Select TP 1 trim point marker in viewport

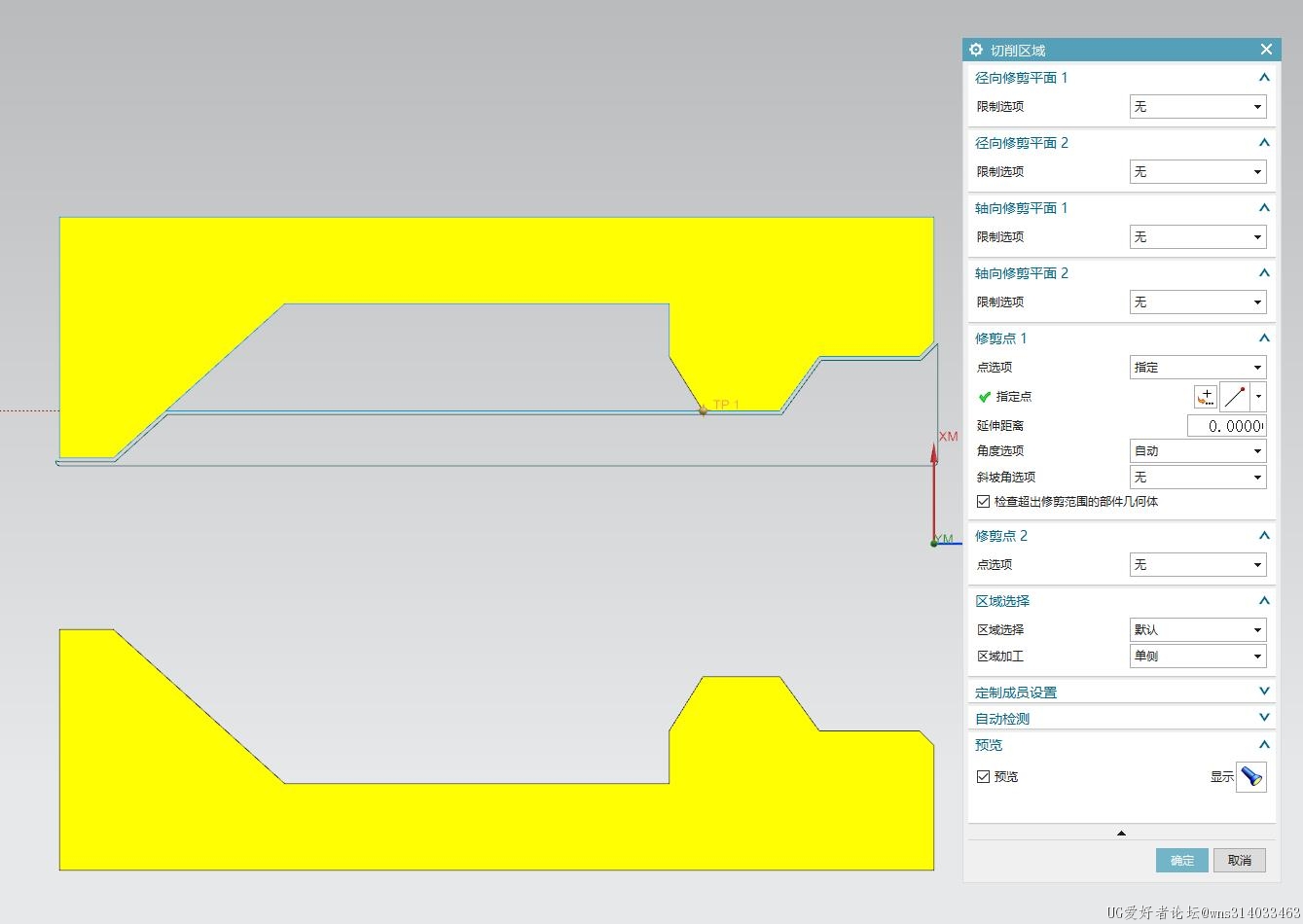[704, 409]
